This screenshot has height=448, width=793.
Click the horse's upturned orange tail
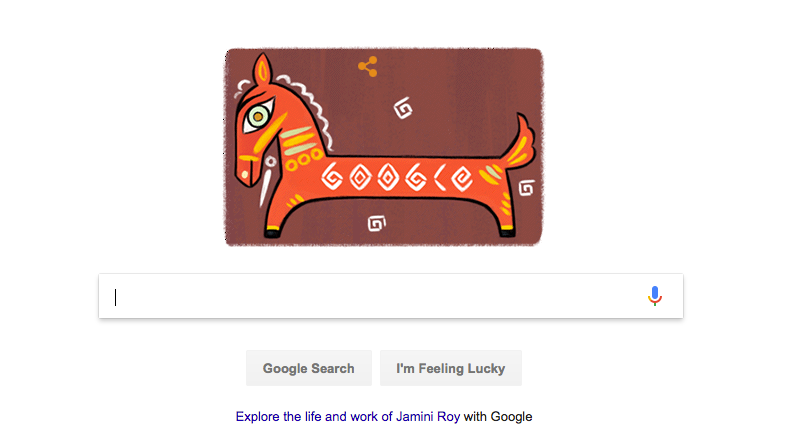(519, 140)
